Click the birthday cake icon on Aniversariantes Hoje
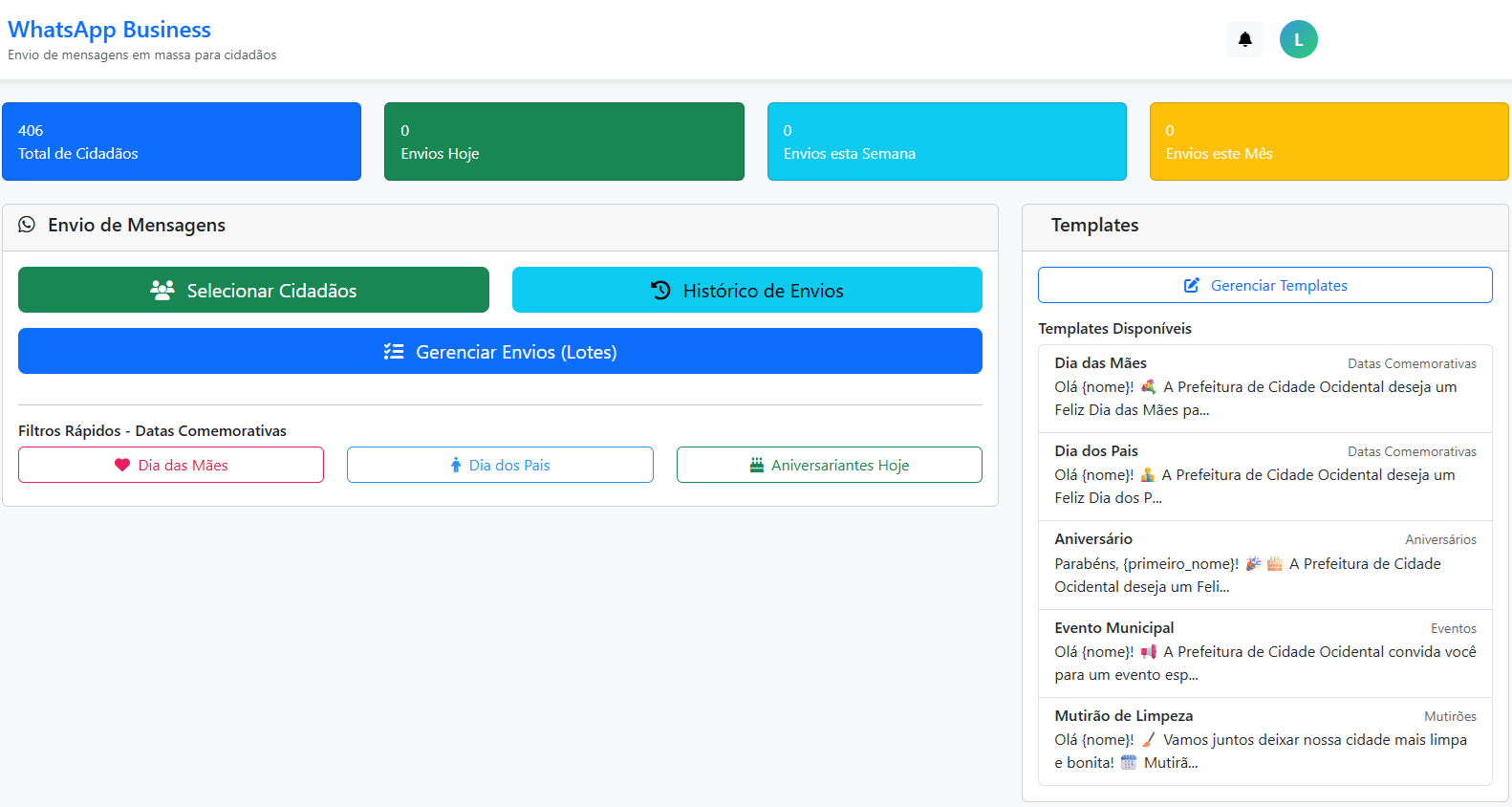 click(x=756, y=466)
